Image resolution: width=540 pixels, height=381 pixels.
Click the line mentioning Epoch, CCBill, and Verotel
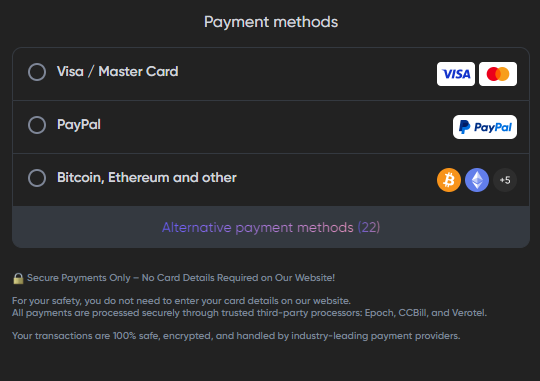click(x=249, y=313)
